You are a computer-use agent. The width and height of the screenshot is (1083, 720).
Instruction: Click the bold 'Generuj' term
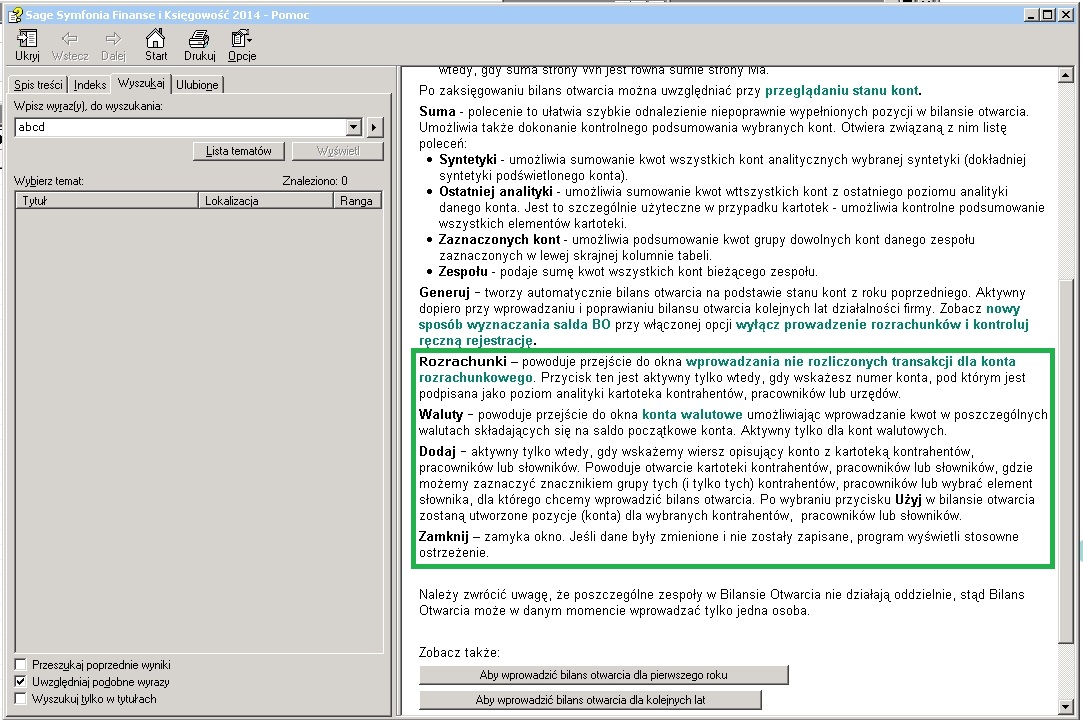(444, 292)
